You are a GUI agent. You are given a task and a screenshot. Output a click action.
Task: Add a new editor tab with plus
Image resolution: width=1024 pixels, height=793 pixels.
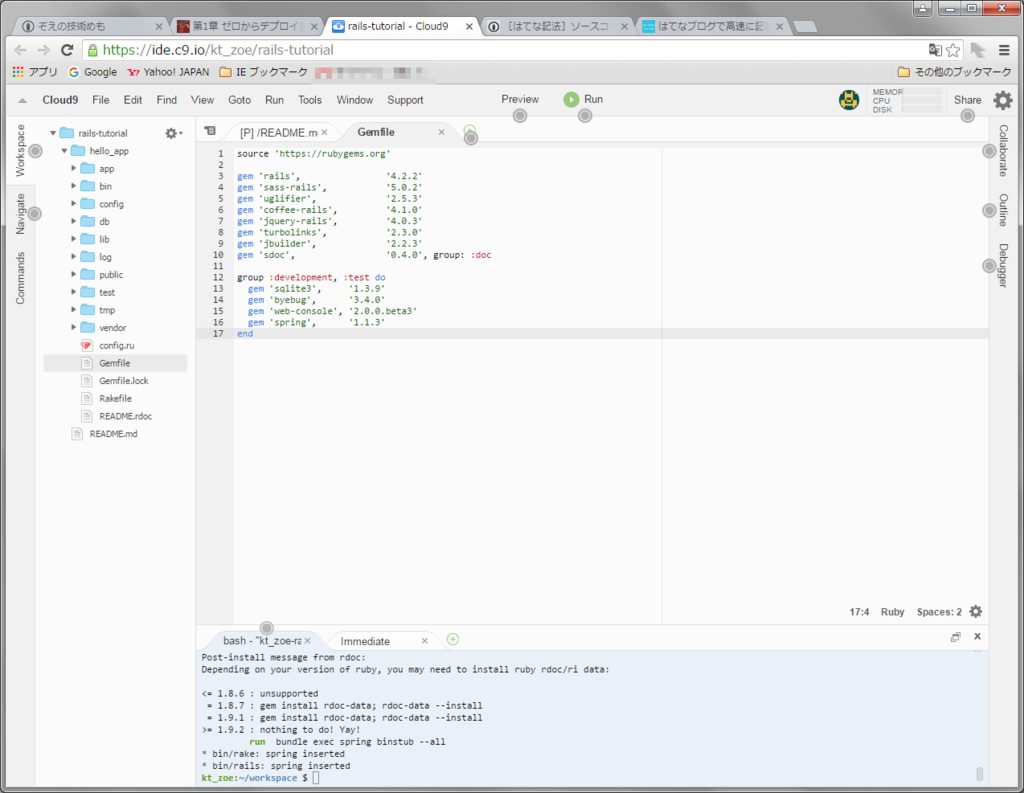470,131
